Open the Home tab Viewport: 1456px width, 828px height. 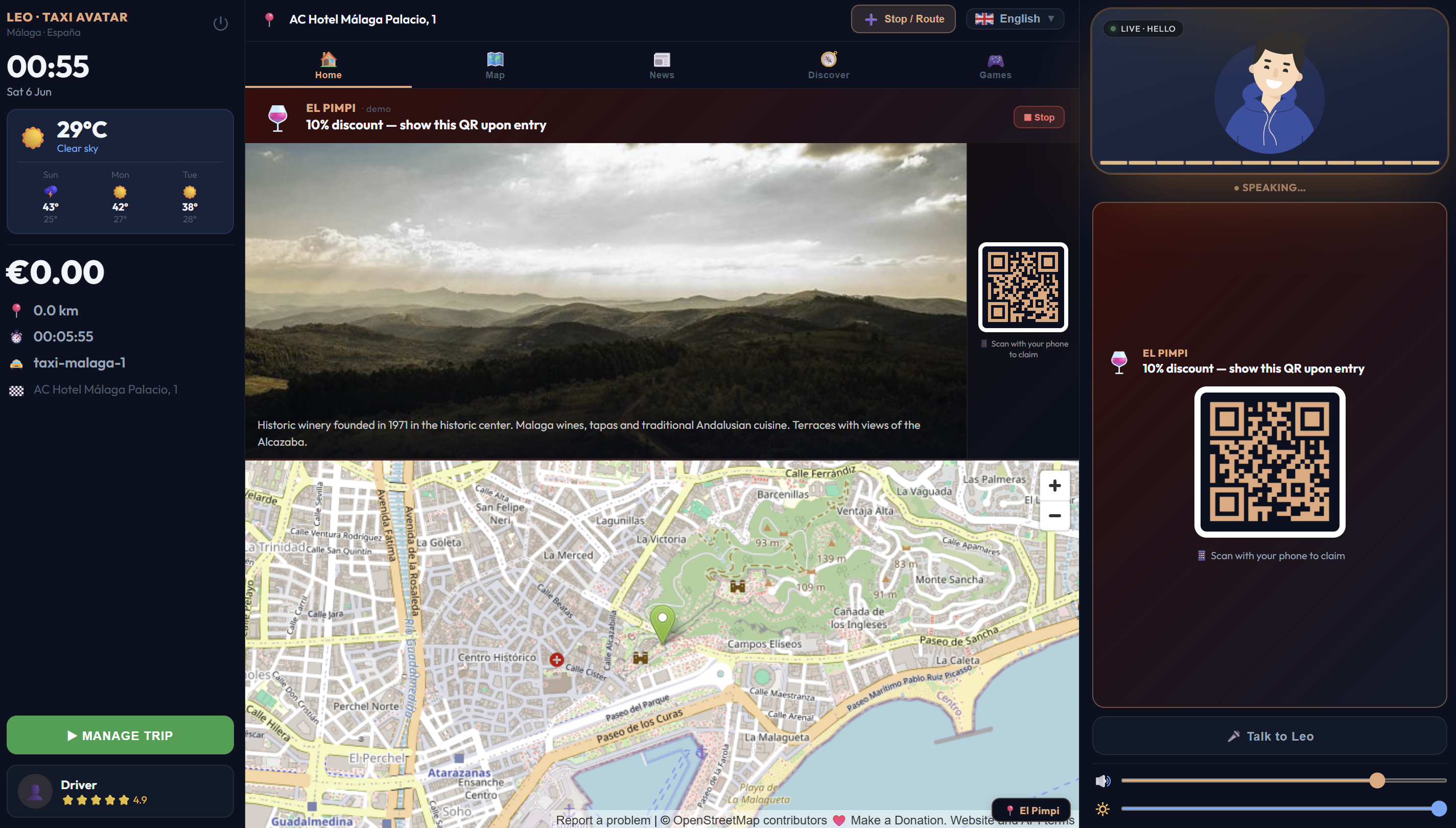[x=328, y=65]
